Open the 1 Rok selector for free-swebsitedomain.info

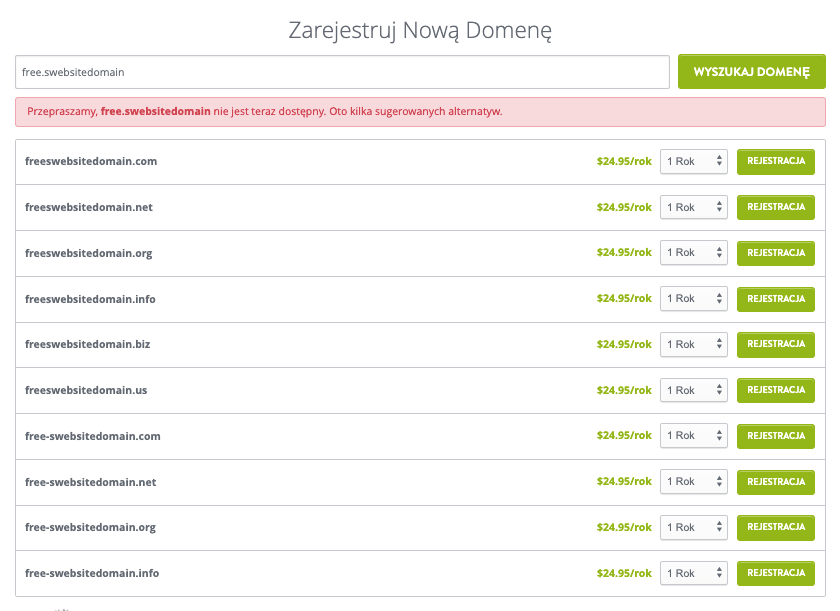click(693, 573)
